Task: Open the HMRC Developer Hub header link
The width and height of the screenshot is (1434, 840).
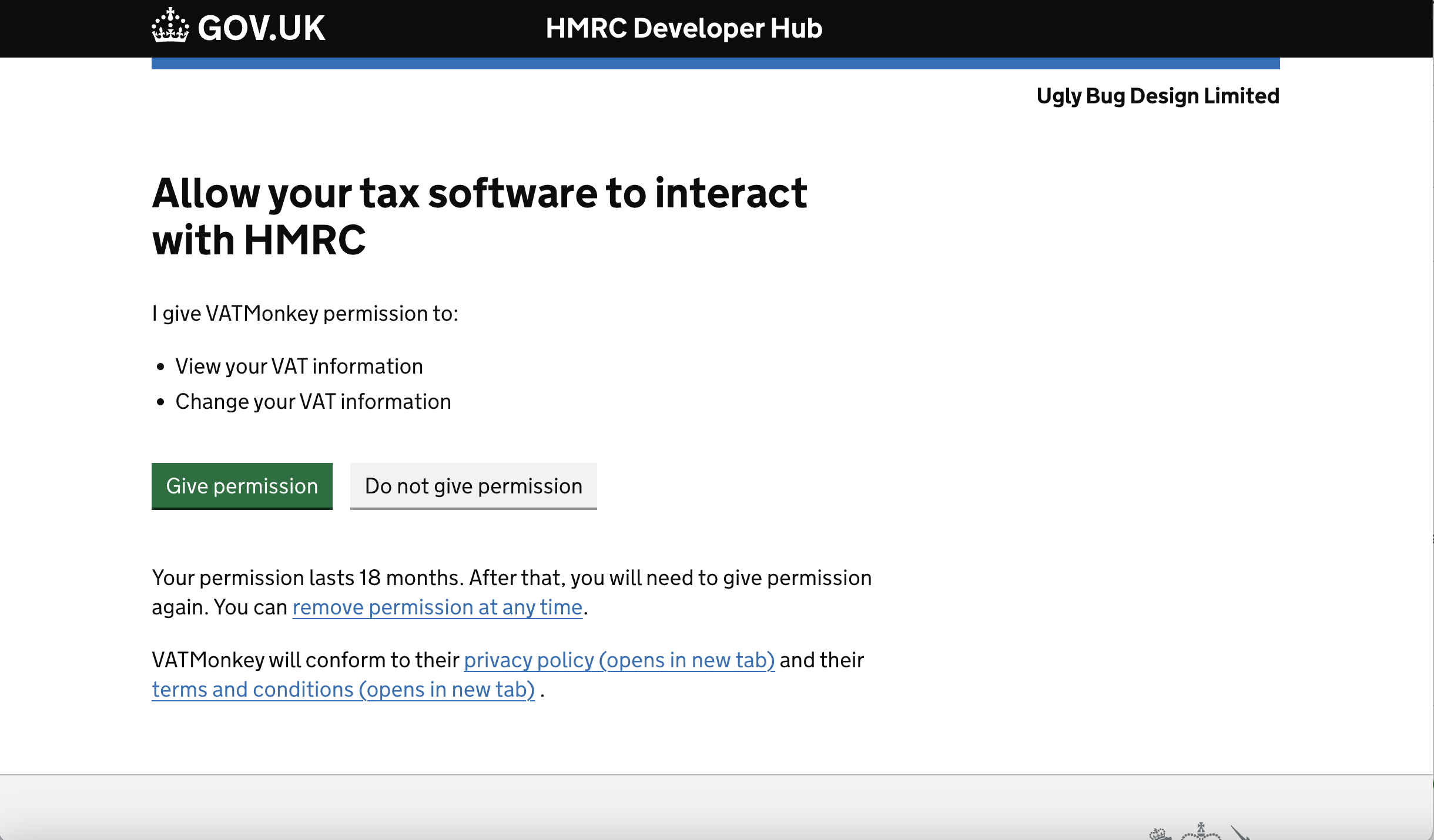Action: (684, 28)
